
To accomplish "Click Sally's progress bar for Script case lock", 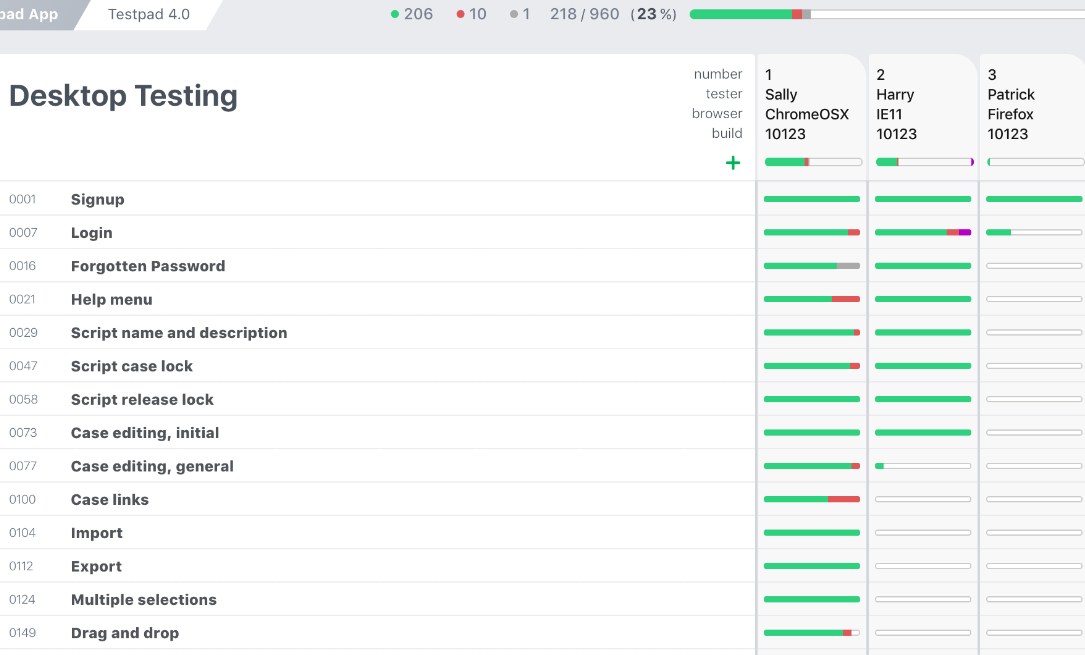I will (x=812, y=365).
